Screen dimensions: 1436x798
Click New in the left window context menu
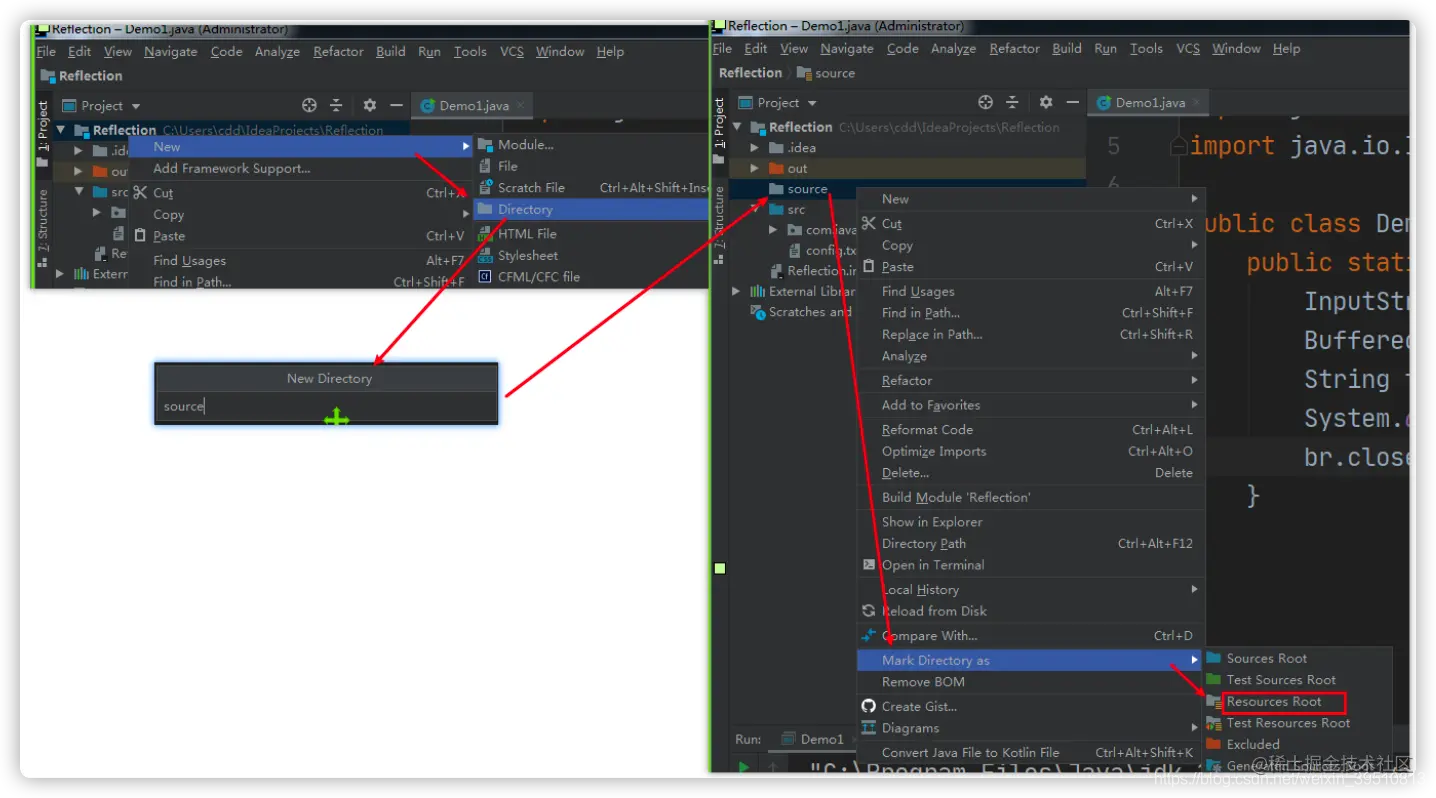pyautogui.click(x=301, y=146)
